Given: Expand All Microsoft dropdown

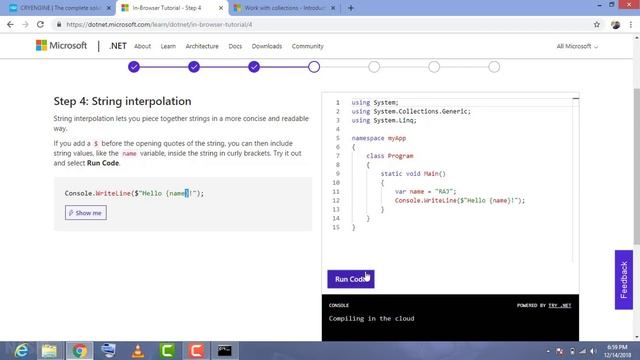Looking at the screenshot, I should [x=577, y=46].
